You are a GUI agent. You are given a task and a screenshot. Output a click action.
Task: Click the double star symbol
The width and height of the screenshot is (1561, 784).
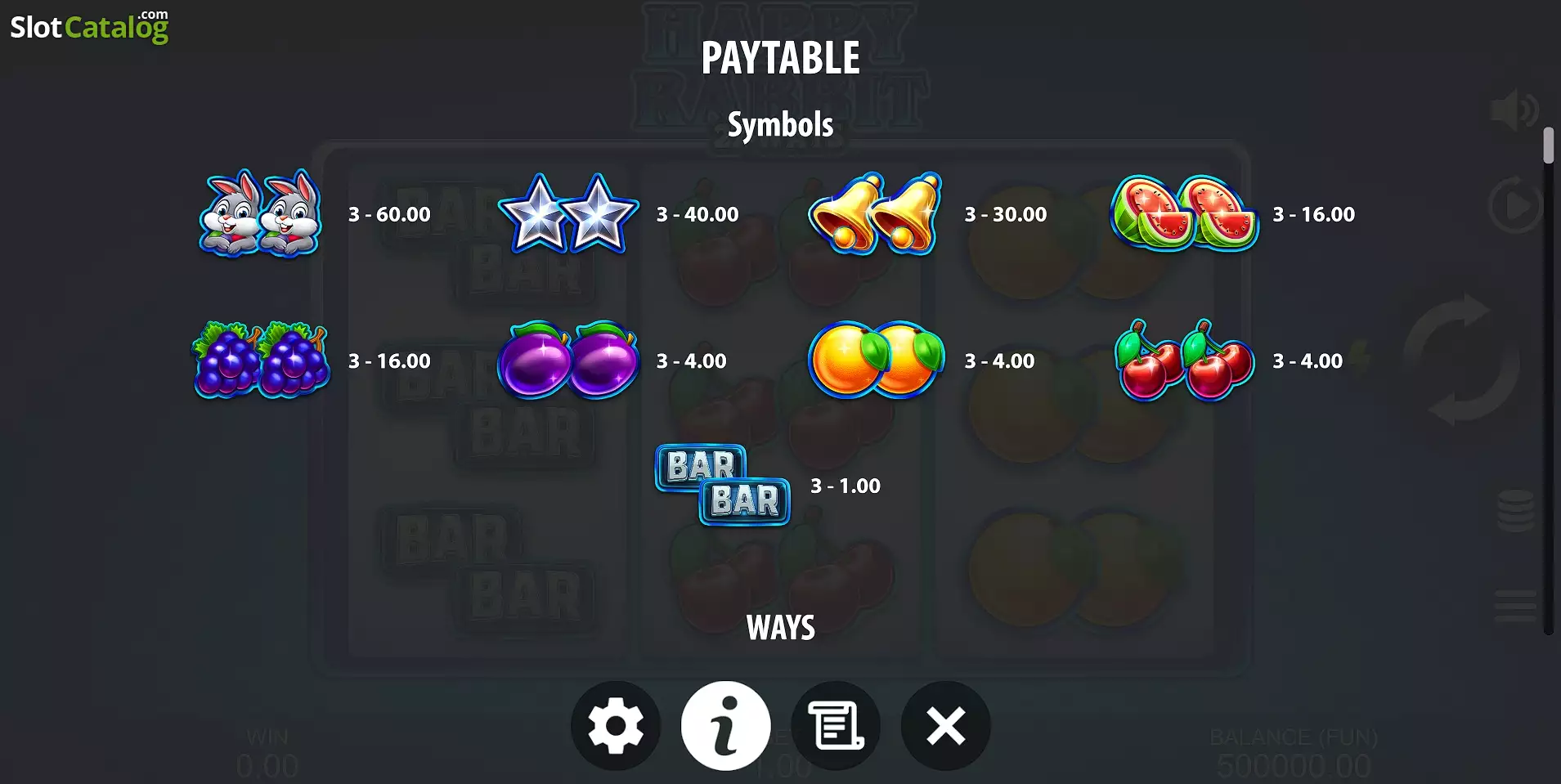click(x=568, y=213)
